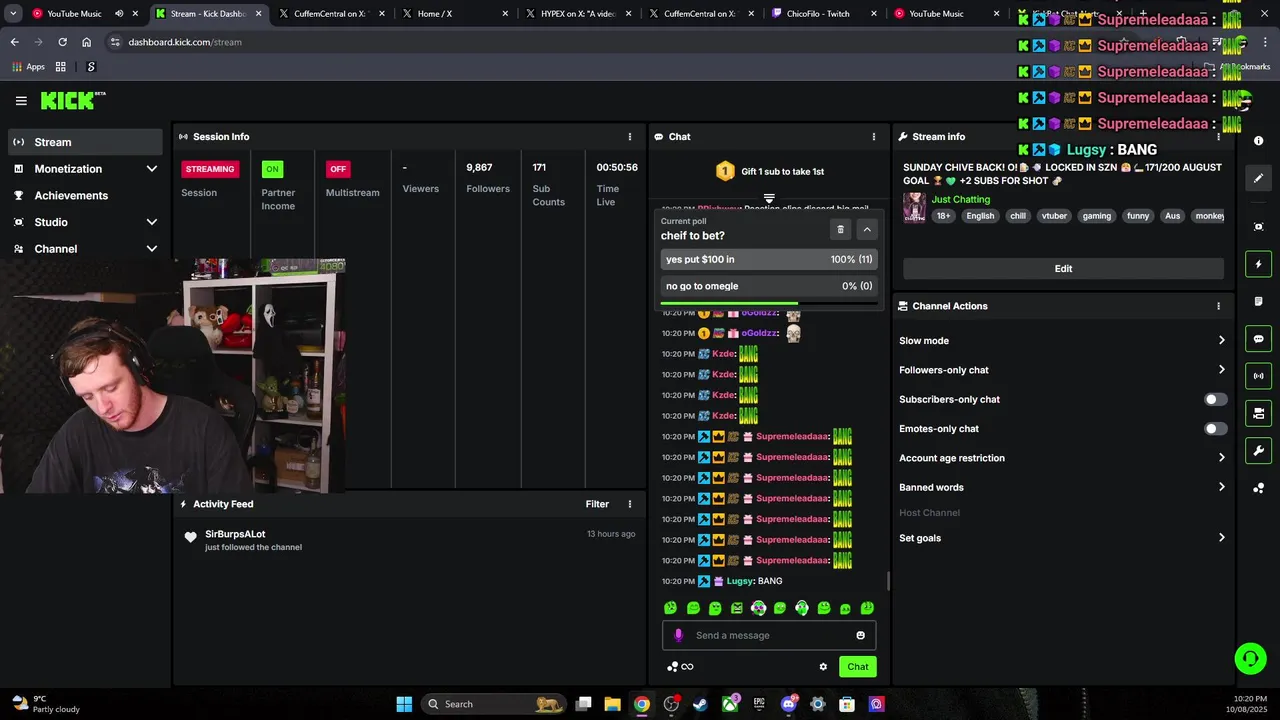
Task: Switch to the ChicoFilo Twitch browser tab
Action: tap(825, 14)
